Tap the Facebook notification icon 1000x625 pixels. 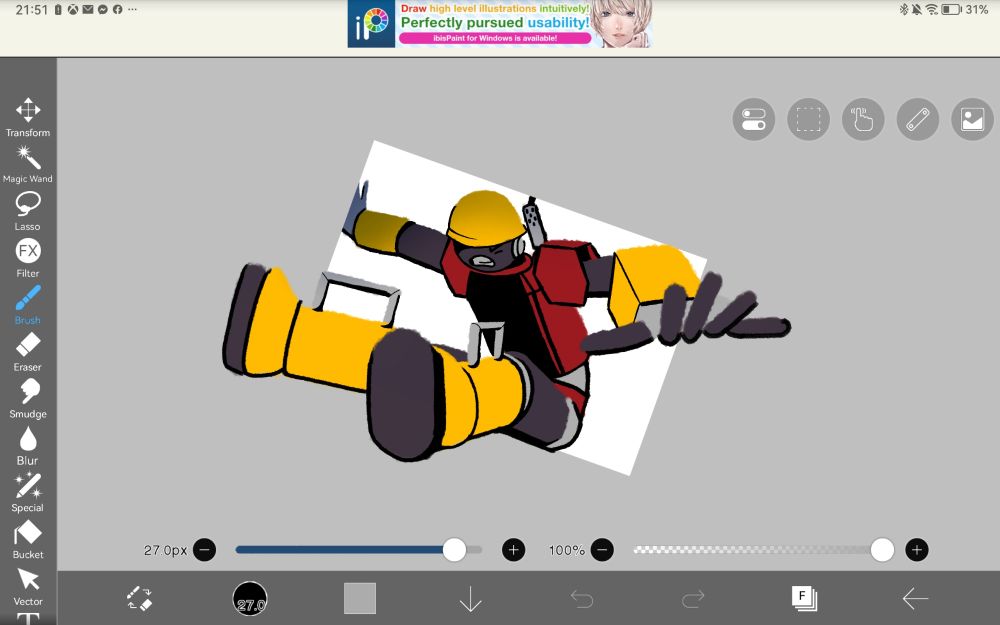pos(117,10)
